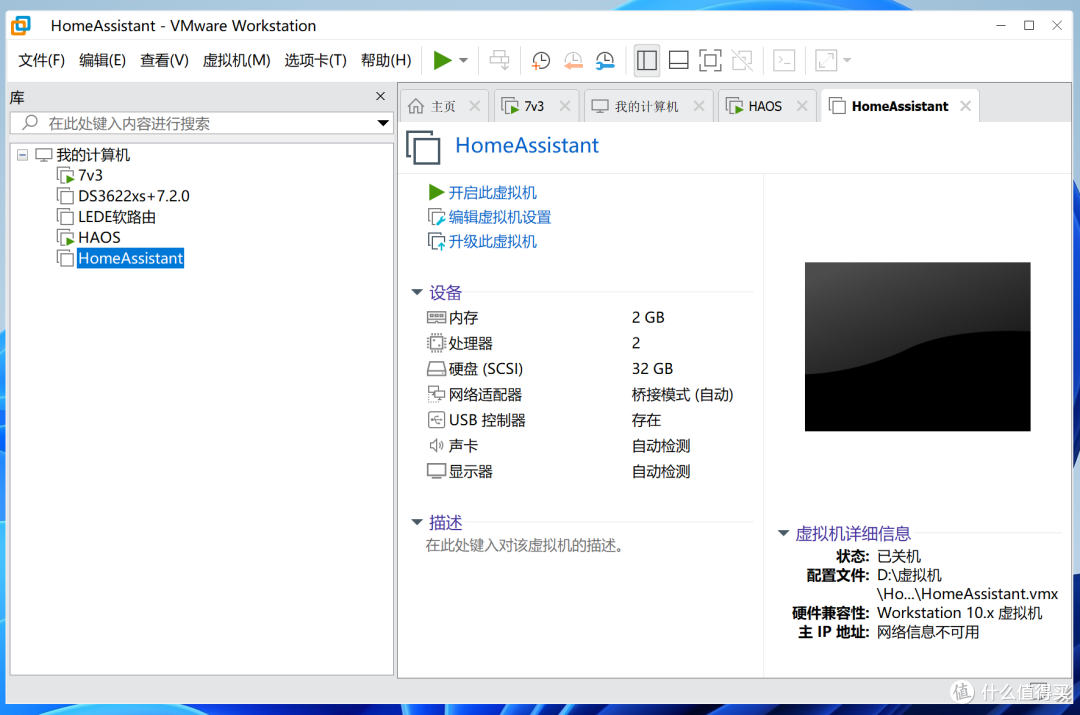This screenshot has width=1080, height=715.
Task: Click the 处理器 processor device row
Action: (x=589, y=343)
